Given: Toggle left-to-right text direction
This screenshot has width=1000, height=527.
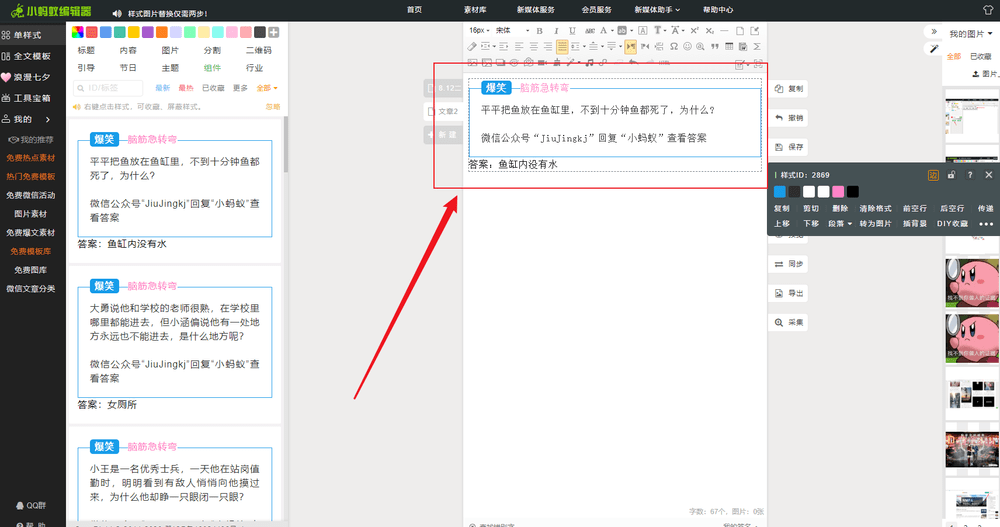Looking at the screenshot, I should pyautogui.click(x=630, y=47).
